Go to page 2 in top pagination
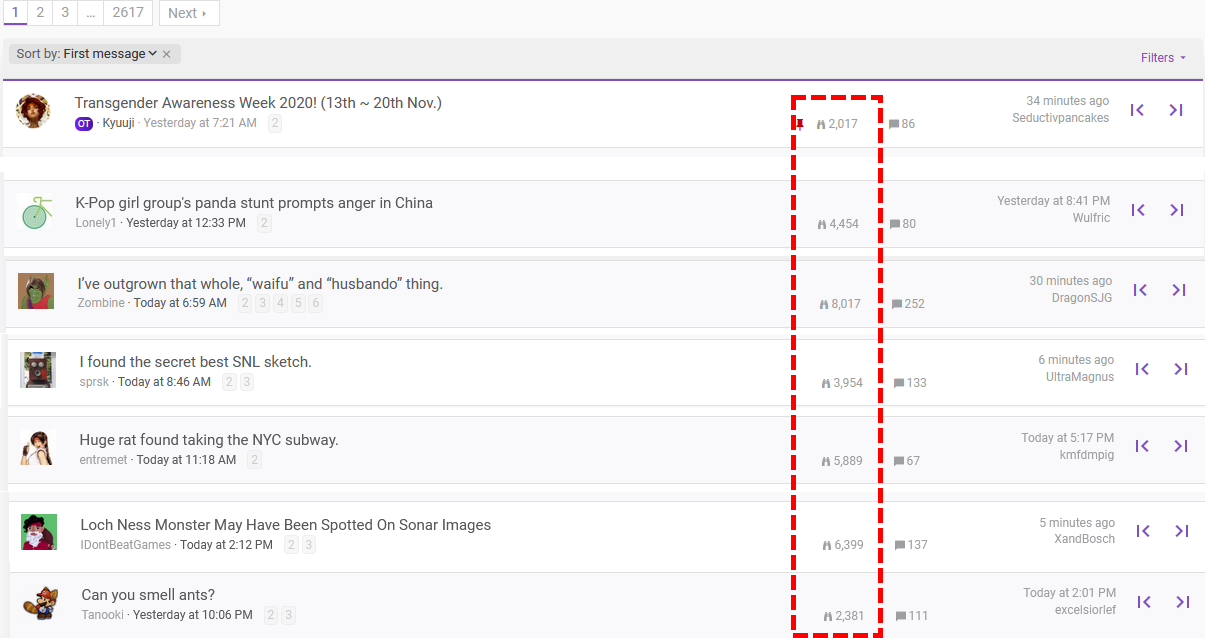Screen dimensions: 1205x638 [40, 13]
